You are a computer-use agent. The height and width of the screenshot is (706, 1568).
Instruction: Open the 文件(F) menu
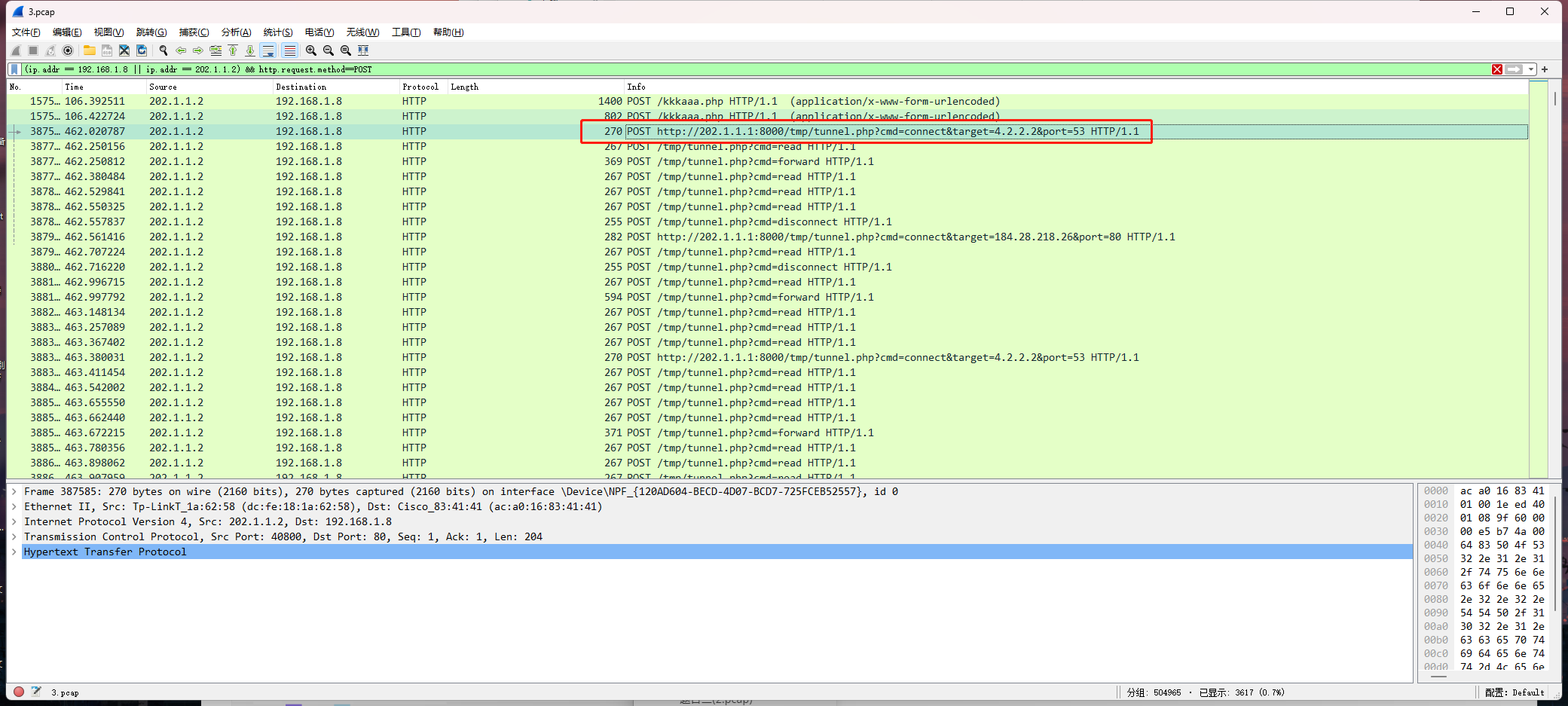click(26, 32)
